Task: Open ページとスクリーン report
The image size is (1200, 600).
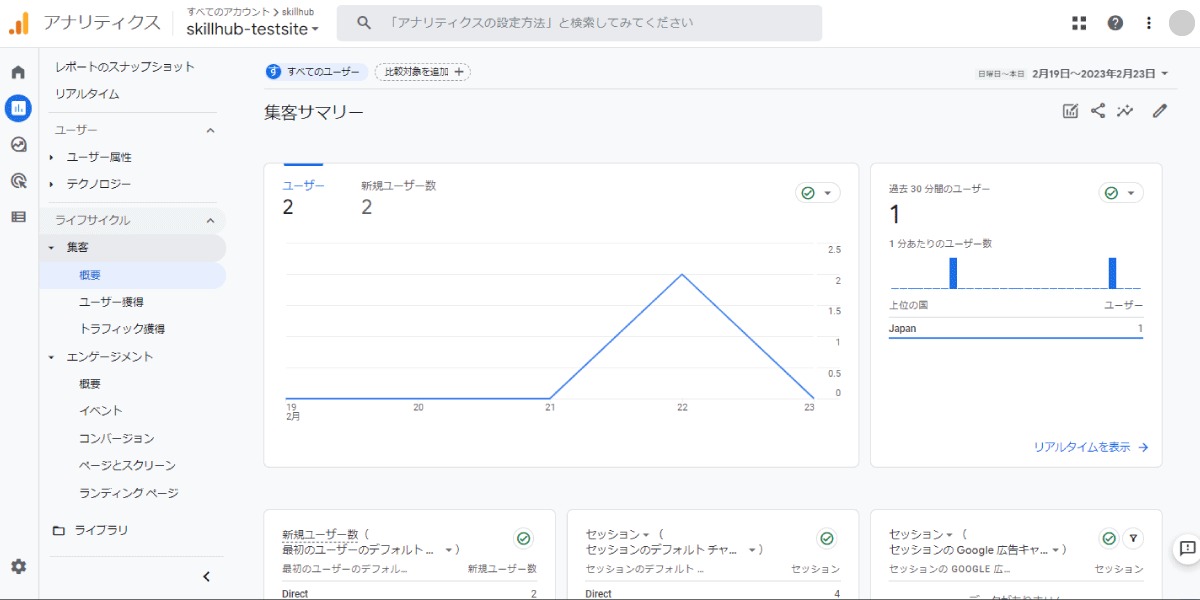Action: (127, 466)
